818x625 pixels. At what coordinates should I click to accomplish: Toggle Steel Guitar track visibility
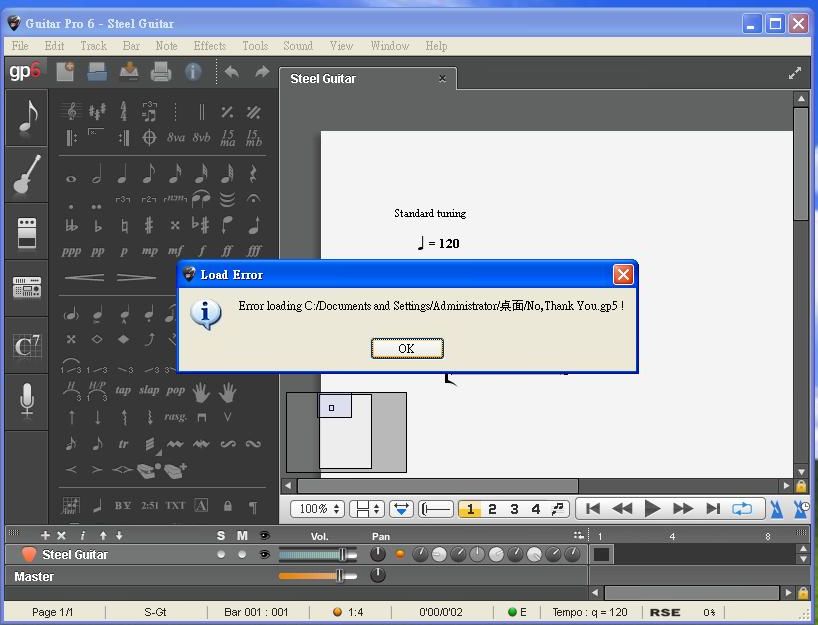pos(264,554)
